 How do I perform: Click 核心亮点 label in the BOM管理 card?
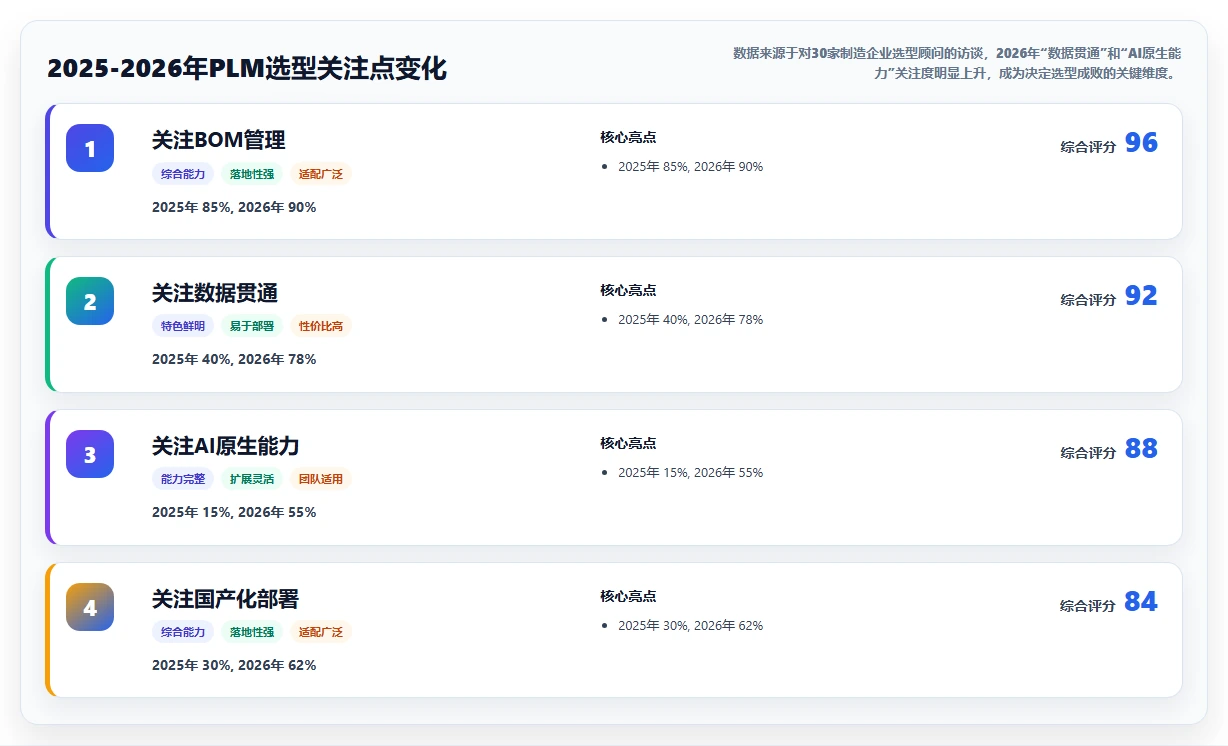628,138
